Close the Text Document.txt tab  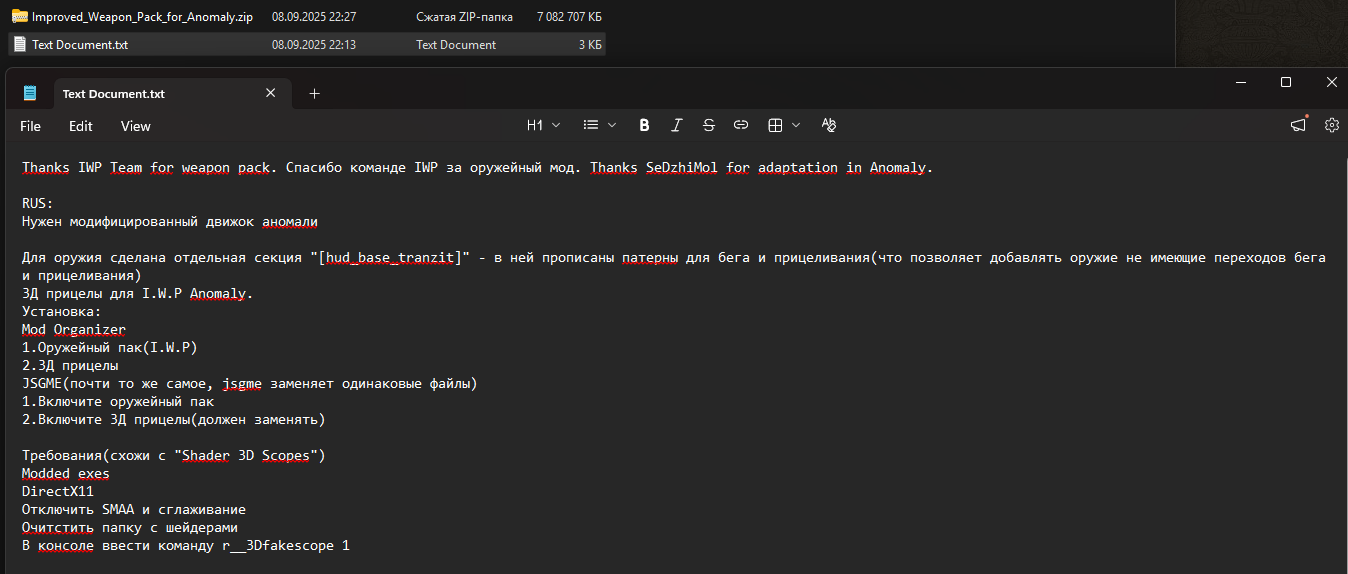click(x=270, y=93)
